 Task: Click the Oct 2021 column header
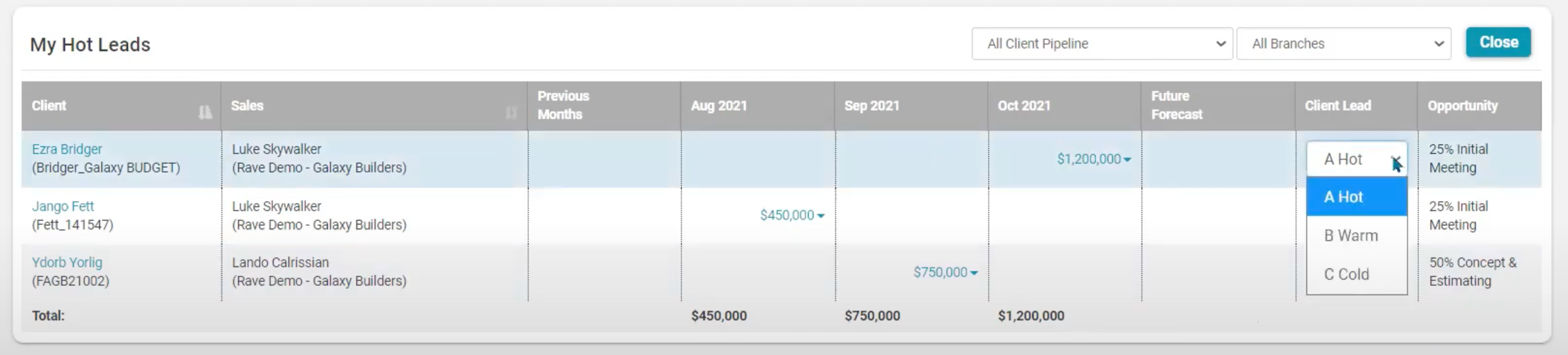pyautogui.click(x=1024, y=106)
